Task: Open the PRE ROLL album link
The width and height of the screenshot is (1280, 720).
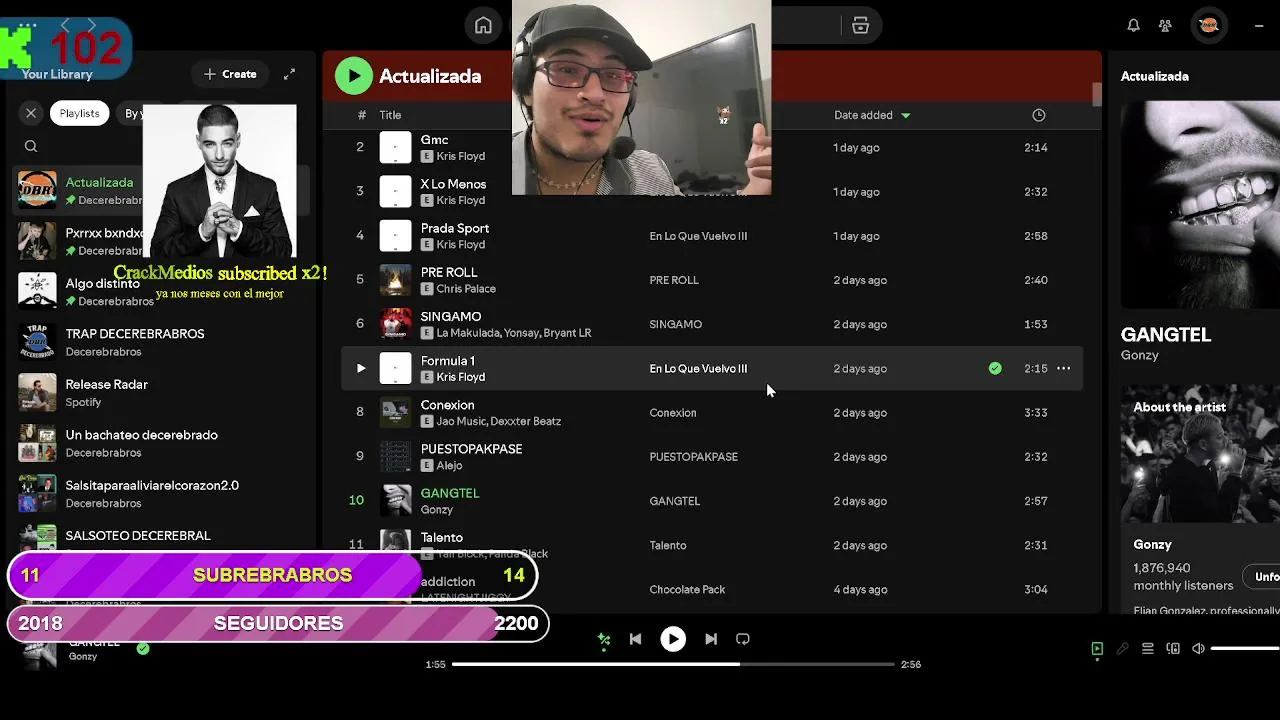Action: (x=674, y=280)
